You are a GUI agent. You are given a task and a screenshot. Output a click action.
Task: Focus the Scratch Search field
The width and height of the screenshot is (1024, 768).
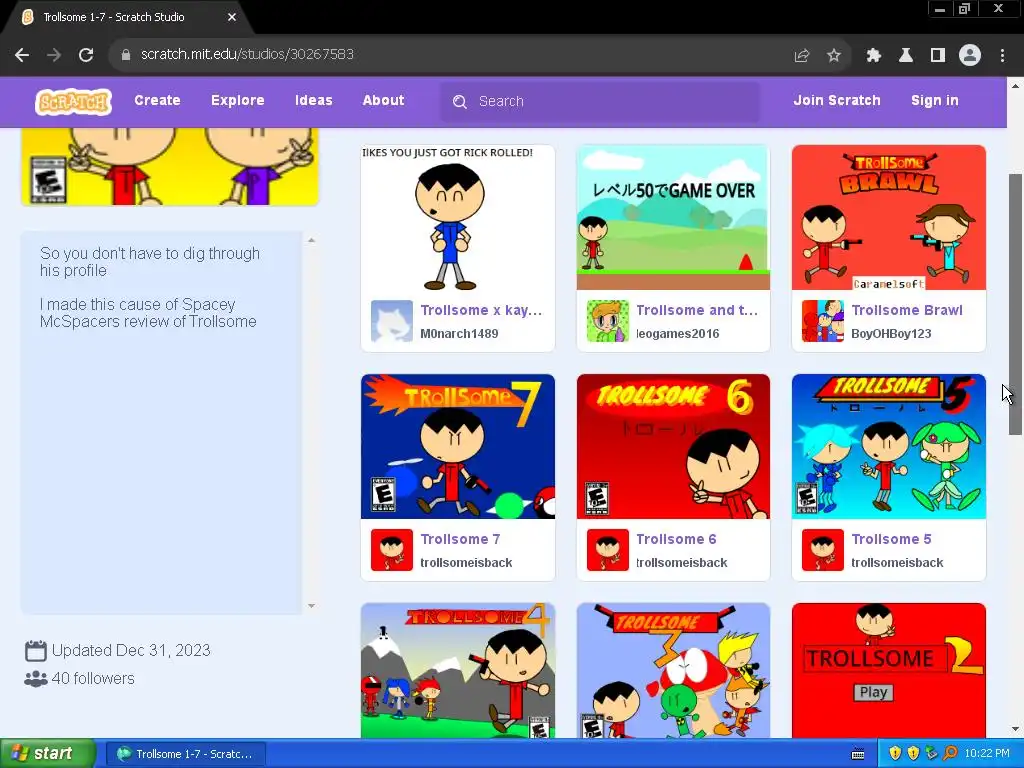600,102
